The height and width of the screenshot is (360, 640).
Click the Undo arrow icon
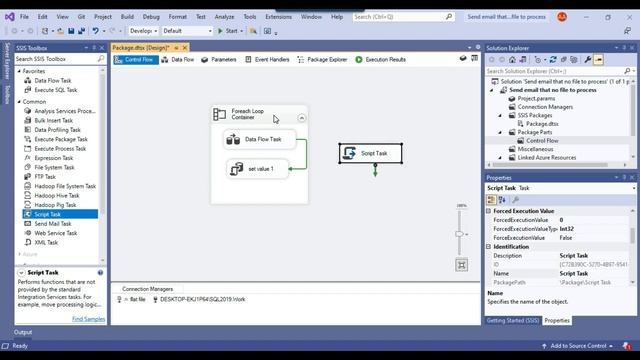pyautogui.click(x=96, y=31)
